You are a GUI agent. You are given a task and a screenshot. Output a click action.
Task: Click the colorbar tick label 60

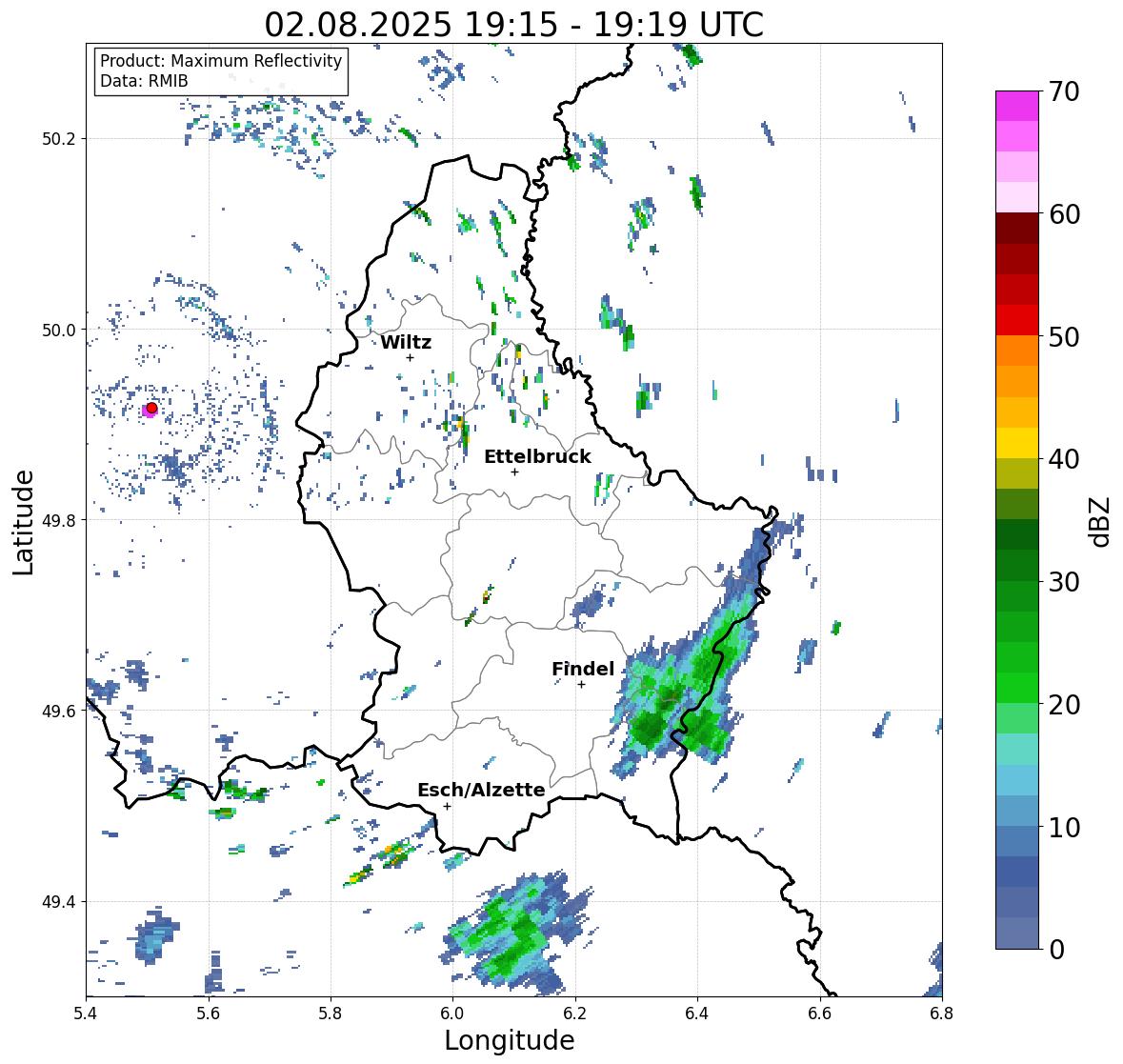[x=1064, y=214]
